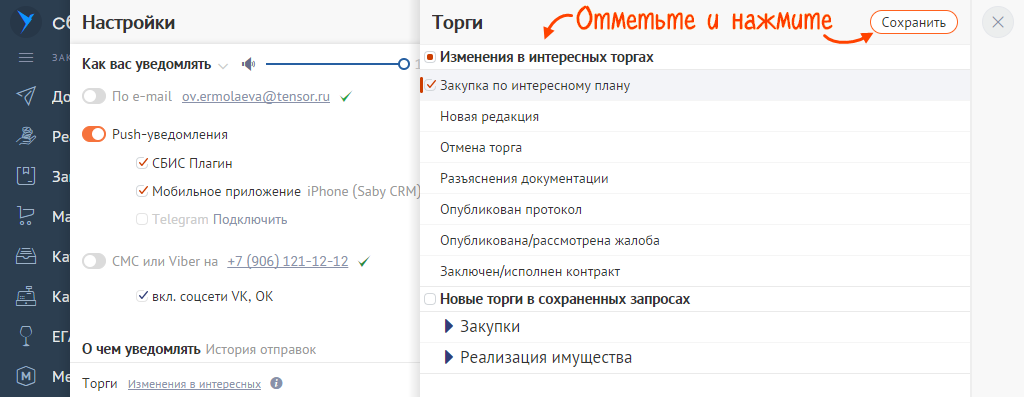Click the Telegram Подключить link

pos(250,219)
